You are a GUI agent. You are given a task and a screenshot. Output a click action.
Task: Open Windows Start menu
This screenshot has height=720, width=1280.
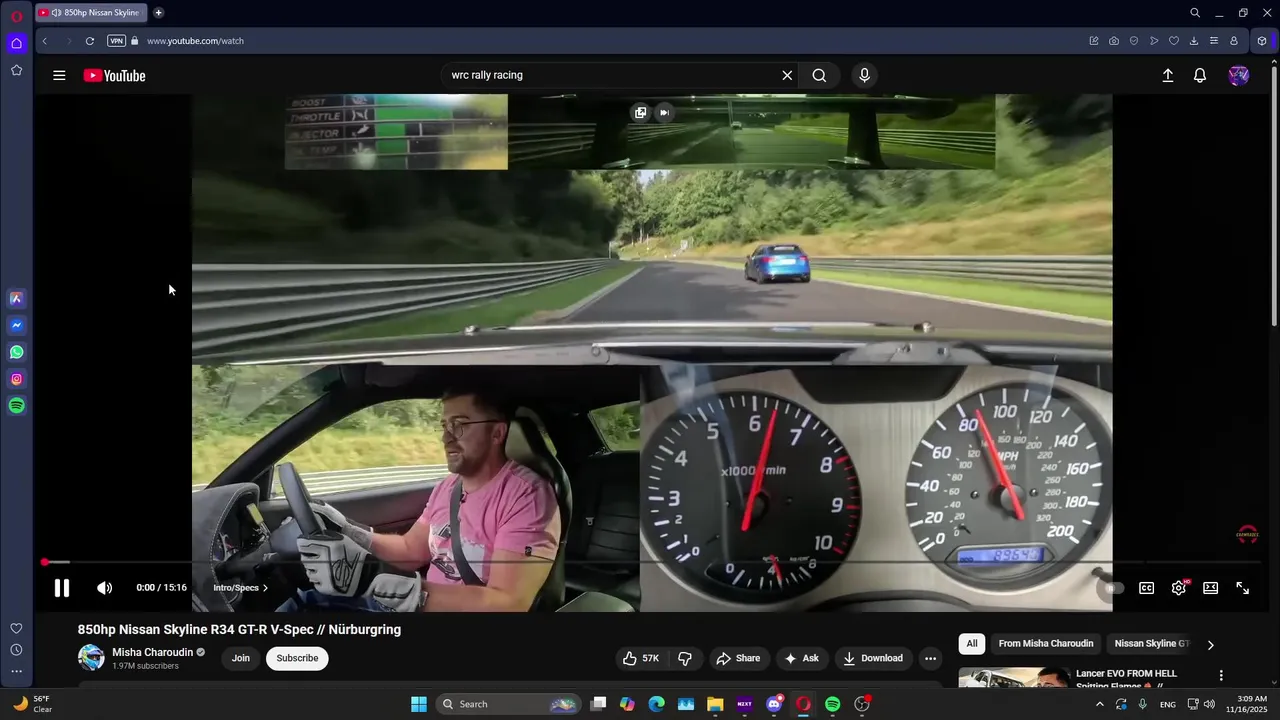click(419, 704)
